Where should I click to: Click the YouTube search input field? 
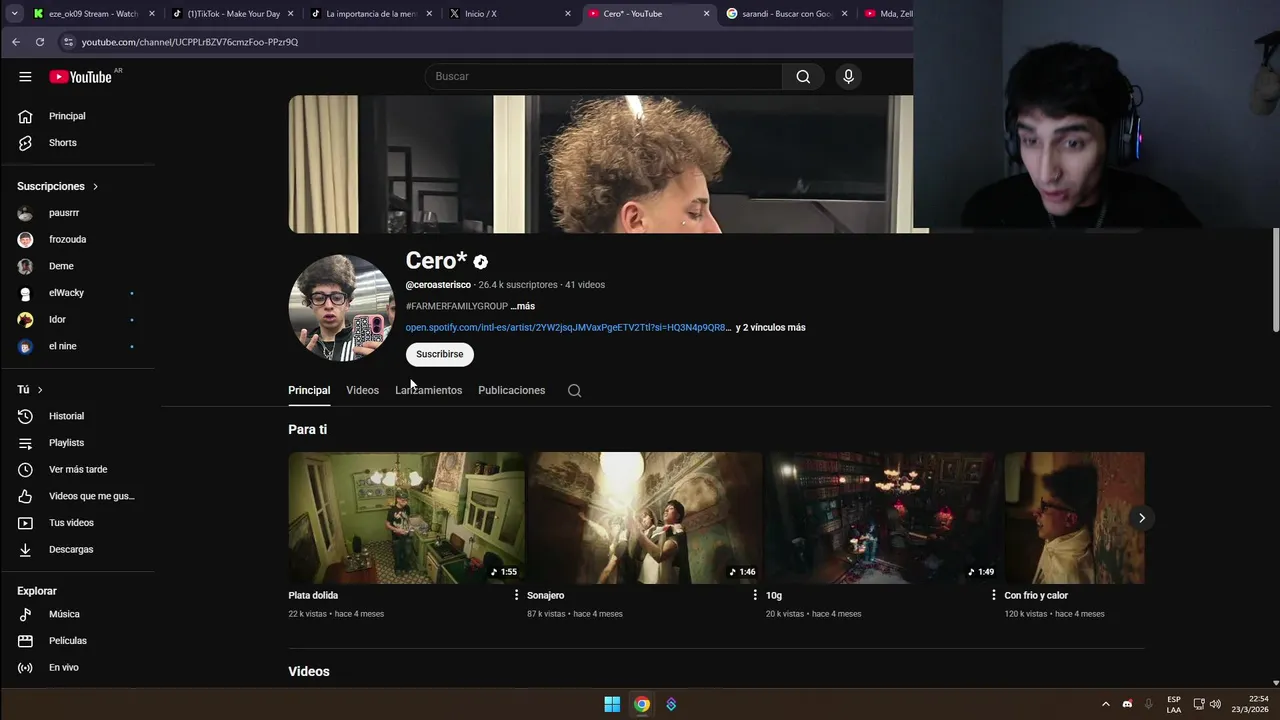tap(604, 77)
